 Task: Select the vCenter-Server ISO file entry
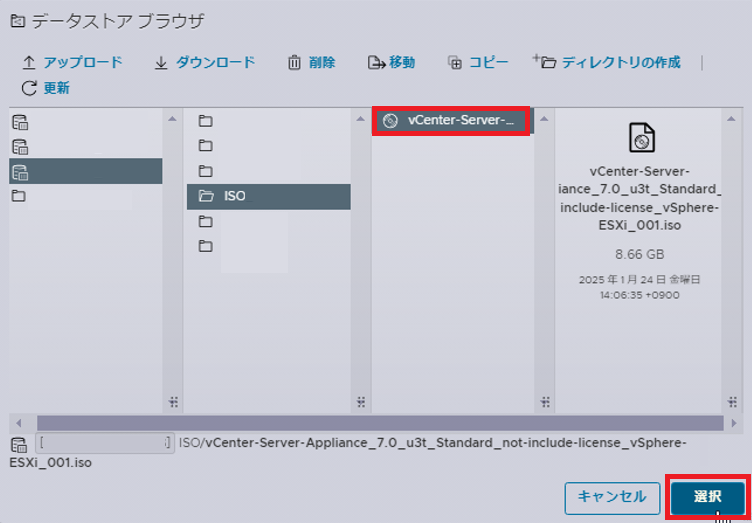click(x=453, y=121)
